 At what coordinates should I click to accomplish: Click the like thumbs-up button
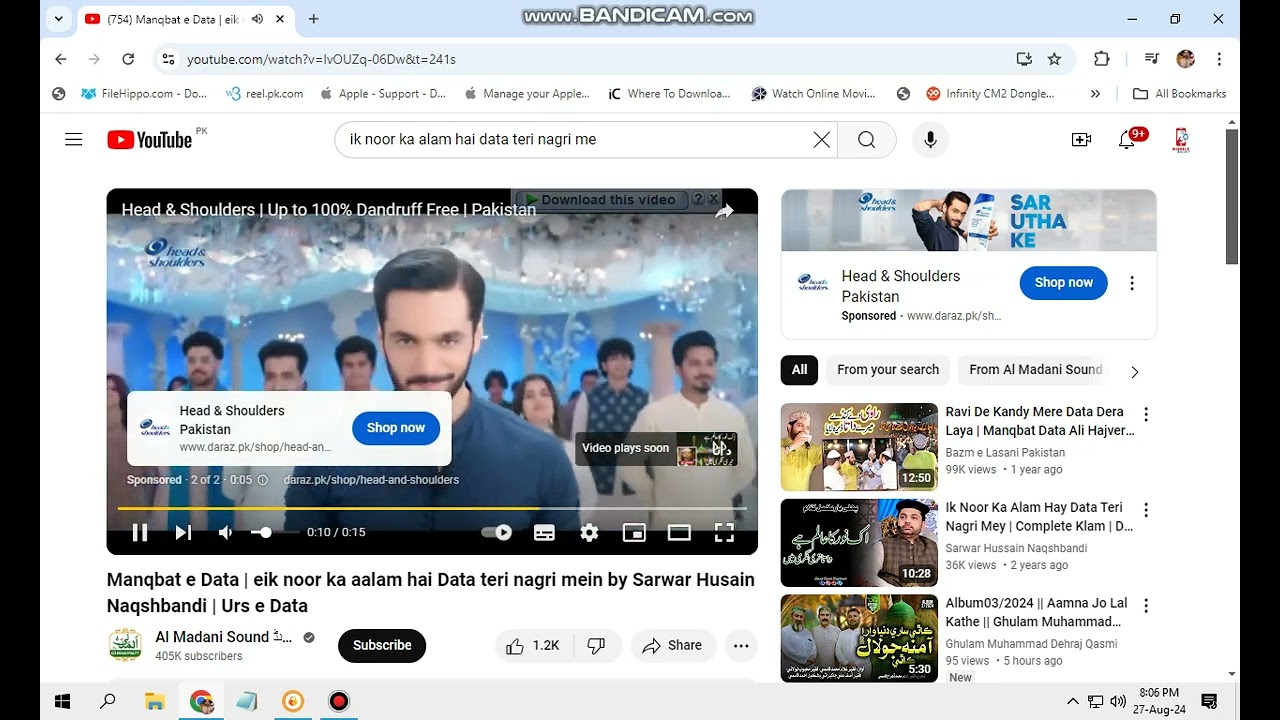point(532,646)
